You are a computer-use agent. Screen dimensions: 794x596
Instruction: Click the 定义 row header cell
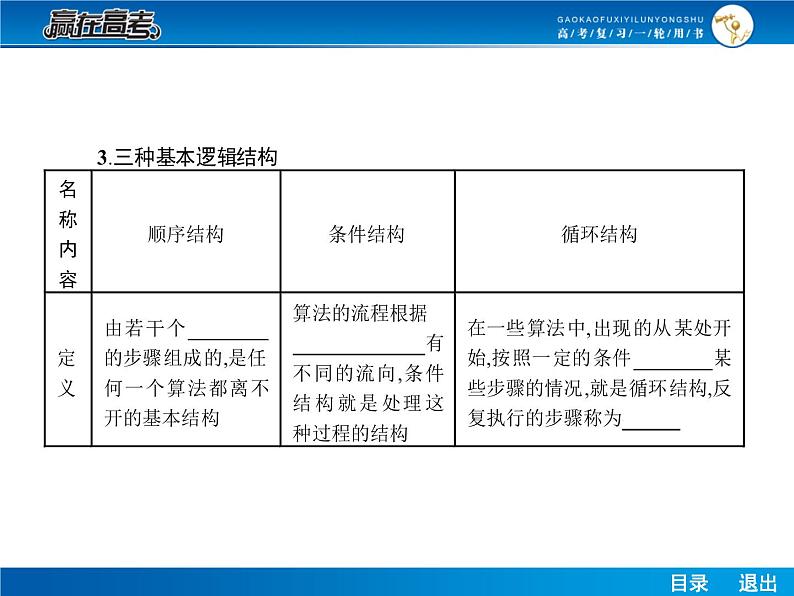[x=68, y=370]
